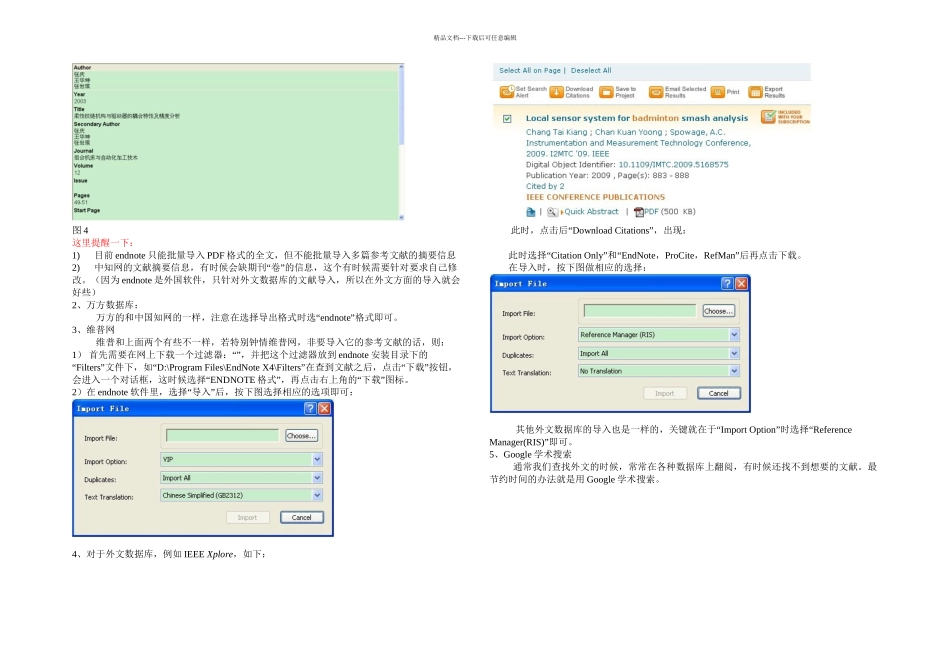Click the orange Print icon
Screen dimensions: 950x672
[717, 92]
